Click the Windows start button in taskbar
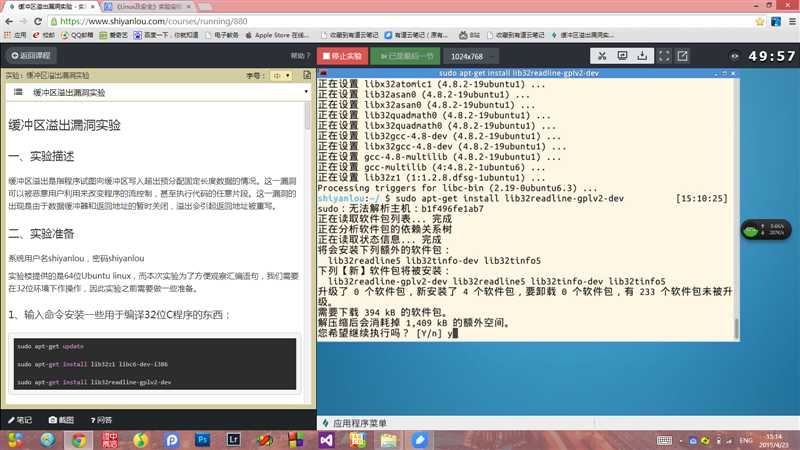Viewport: 800px width, 450px height. coord(16,440)
